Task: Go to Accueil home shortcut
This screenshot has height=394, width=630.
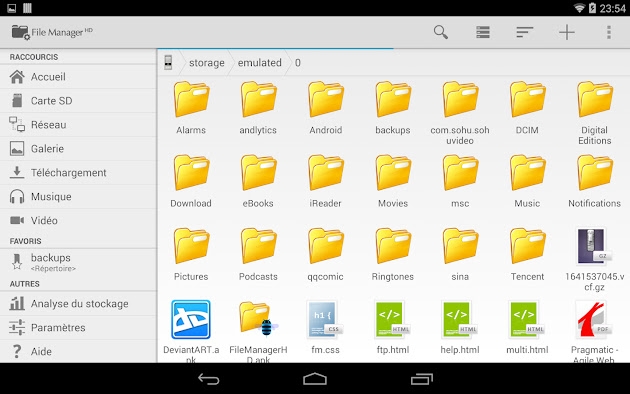Action: click(x=78, y=77)
